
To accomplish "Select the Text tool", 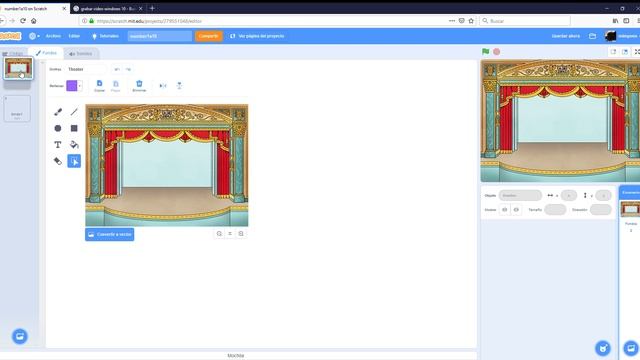I will 58,144.
